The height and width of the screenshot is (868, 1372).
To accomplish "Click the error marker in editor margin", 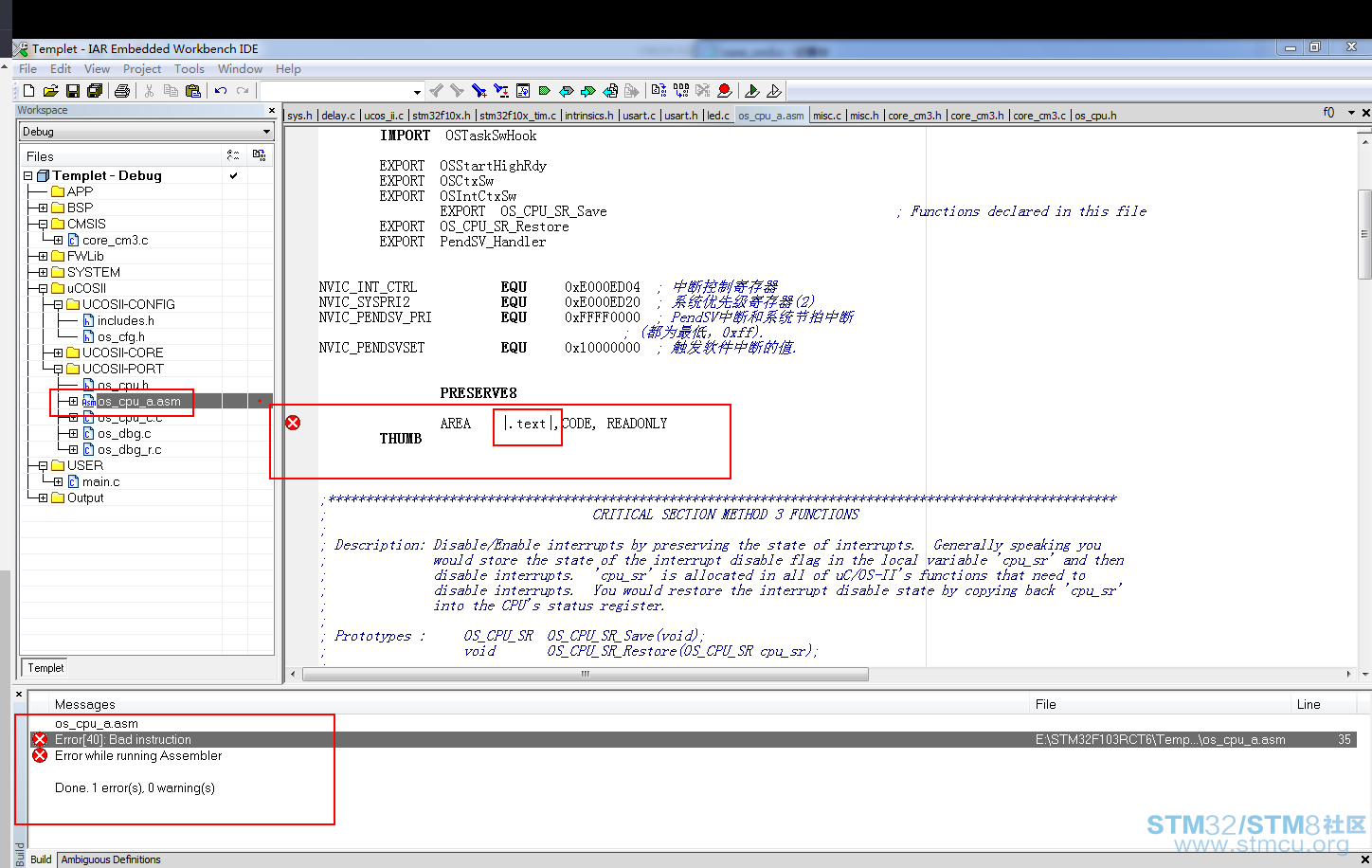I will (x=293, y=423).
